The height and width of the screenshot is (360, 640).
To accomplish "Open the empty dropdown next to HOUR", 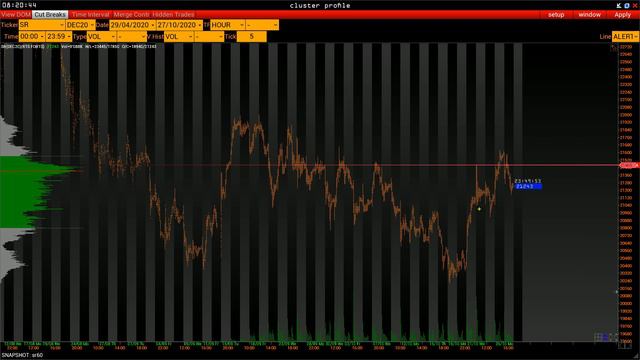I will pos(262,25).
